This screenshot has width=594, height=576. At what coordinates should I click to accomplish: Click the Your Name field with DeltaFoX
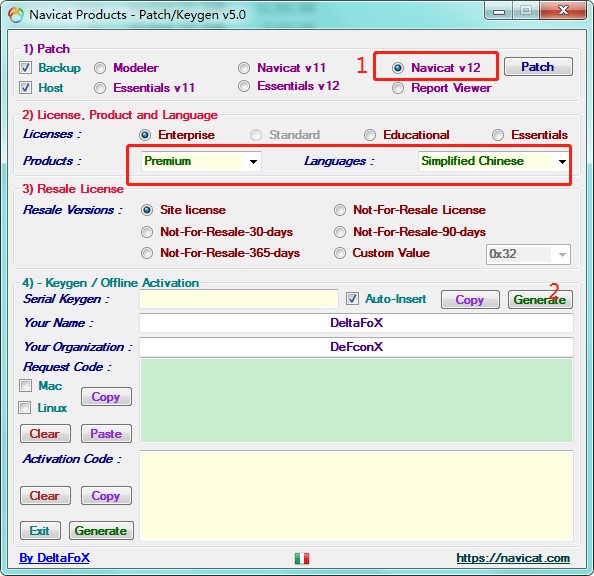pyautogui.click(x=356, y=323)
